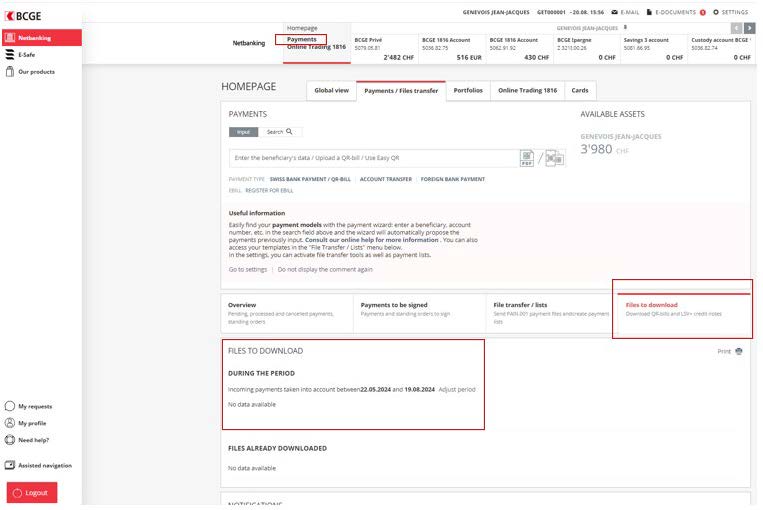Click the beneficiary data input field
The height and width of the screenshot is (510, 763).
coord(374,158)
